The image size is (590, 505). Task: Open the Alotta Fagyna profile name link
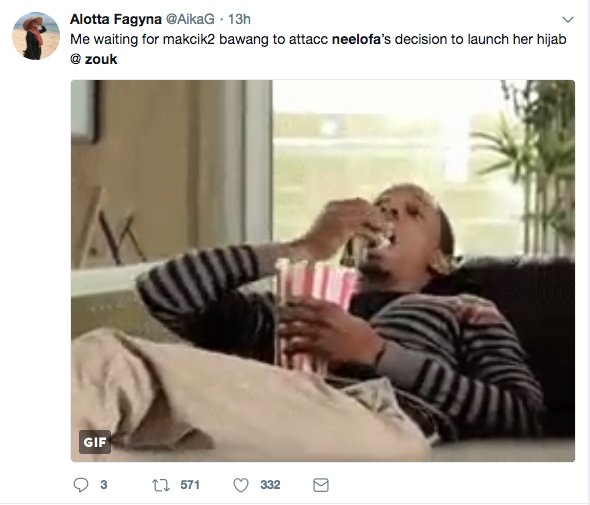(x=116, y=19)
